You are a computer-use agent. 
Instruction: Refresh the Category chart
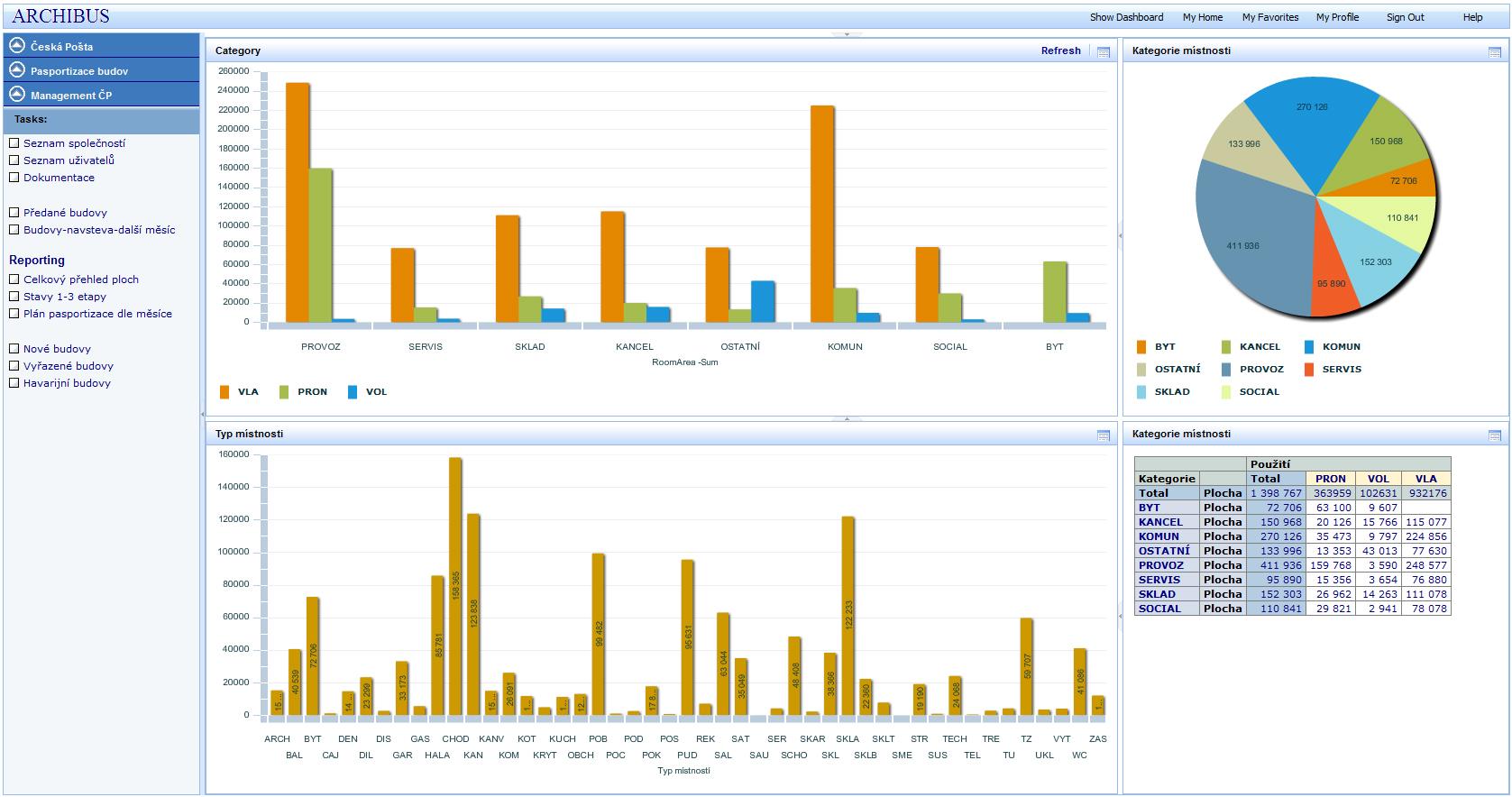click(1060, 50)
